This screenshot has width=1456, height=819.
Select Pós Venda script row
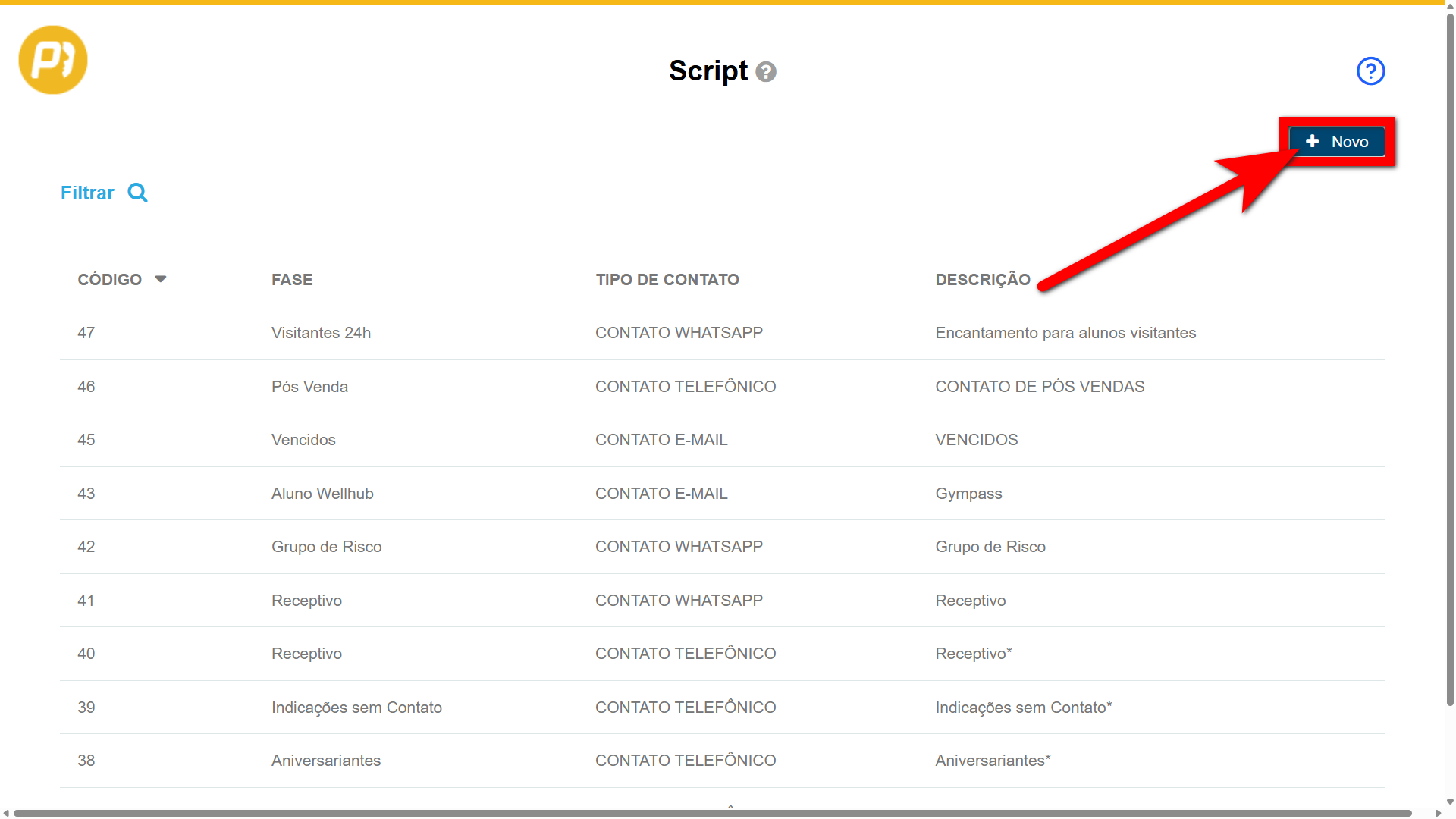(309, 387)
